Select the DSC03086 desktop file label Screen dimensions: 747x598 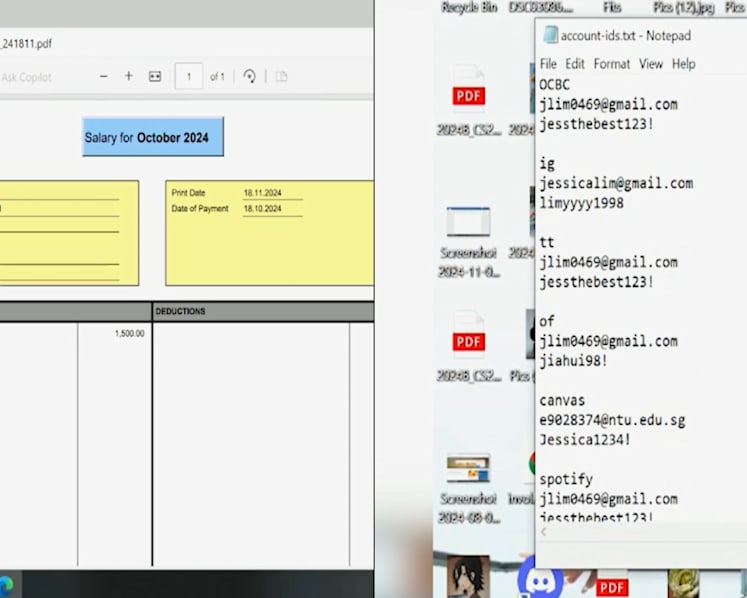(540, 7)
